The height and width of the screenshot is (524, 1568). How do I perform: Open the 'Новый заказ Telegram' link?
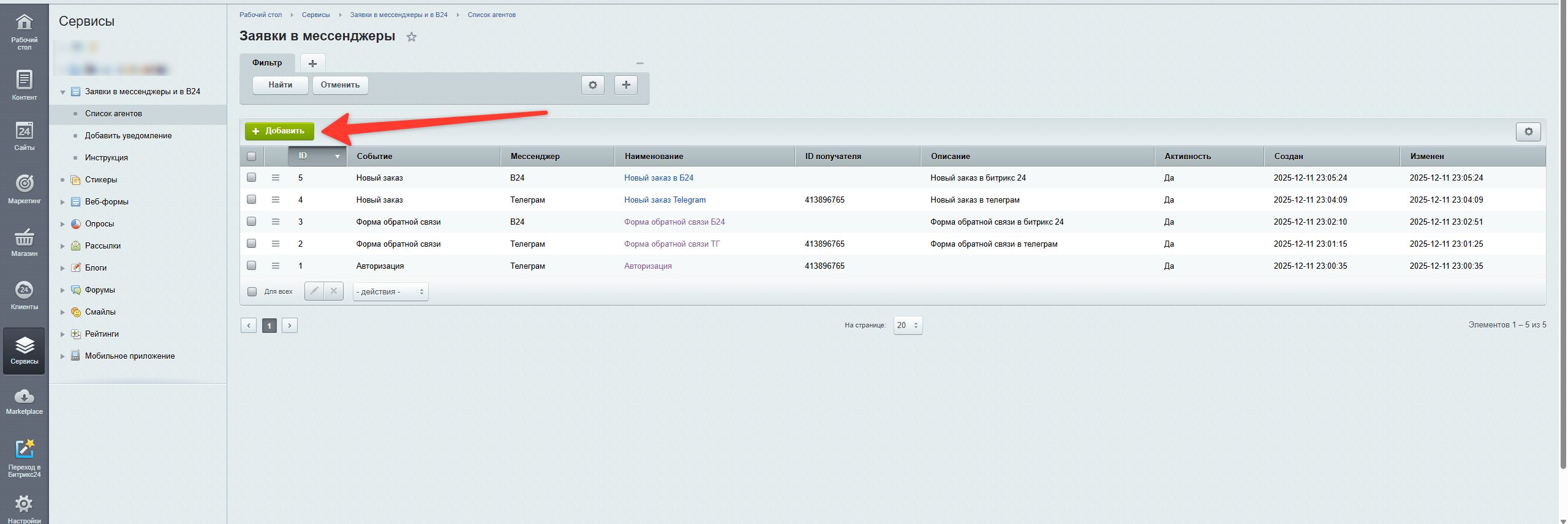pyautogui.click(x=665, y=200)
